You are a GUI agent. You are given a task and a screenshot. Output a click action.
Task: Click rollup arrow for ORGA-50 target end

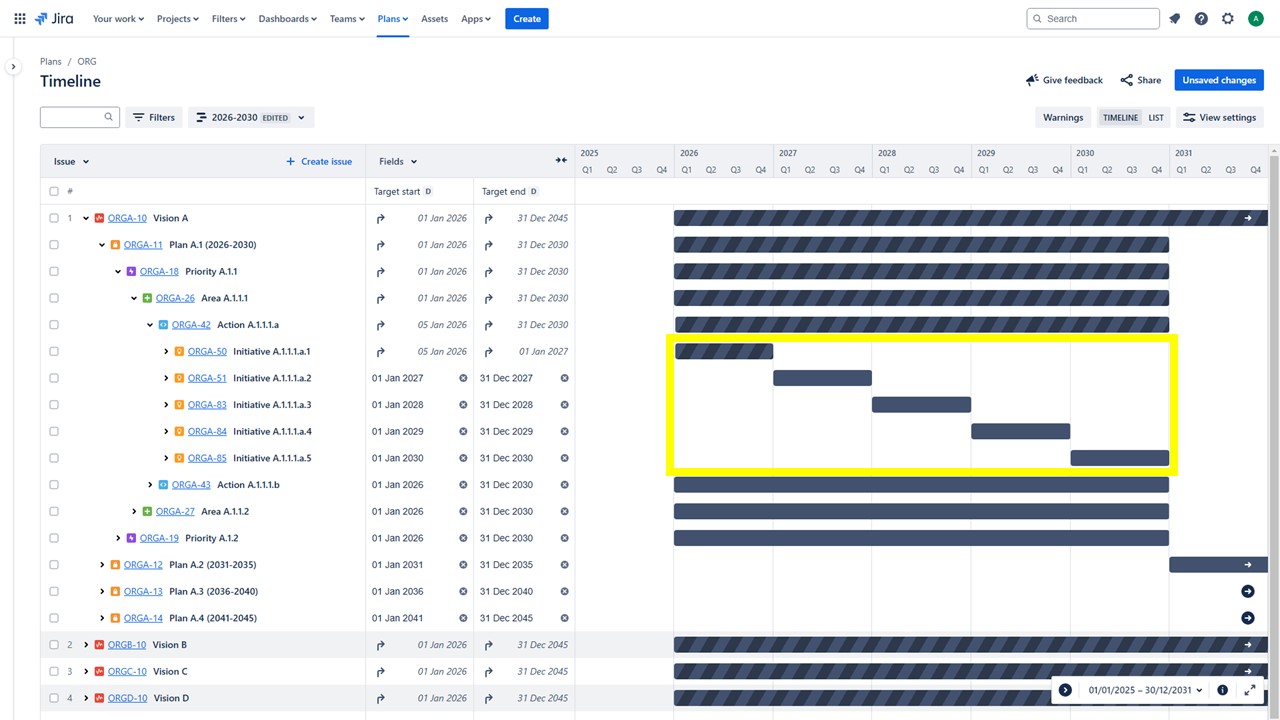(489, 352)
